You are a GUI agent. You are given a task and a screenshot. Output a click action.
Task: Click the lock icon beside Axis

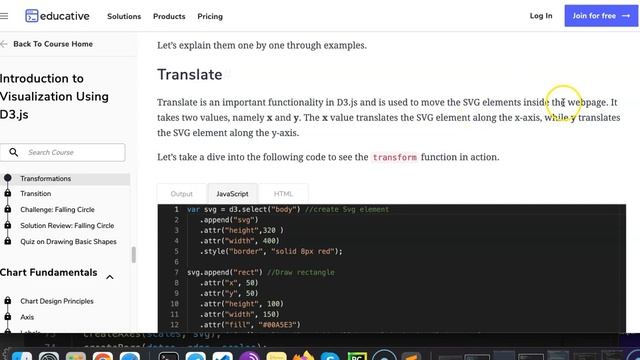tap(7, 316)
